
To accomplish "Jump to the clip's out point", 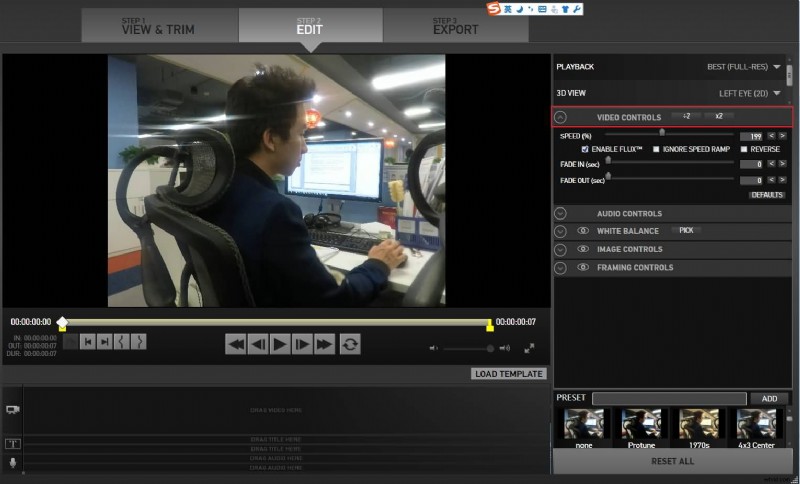I will click(x=105, y=342).
